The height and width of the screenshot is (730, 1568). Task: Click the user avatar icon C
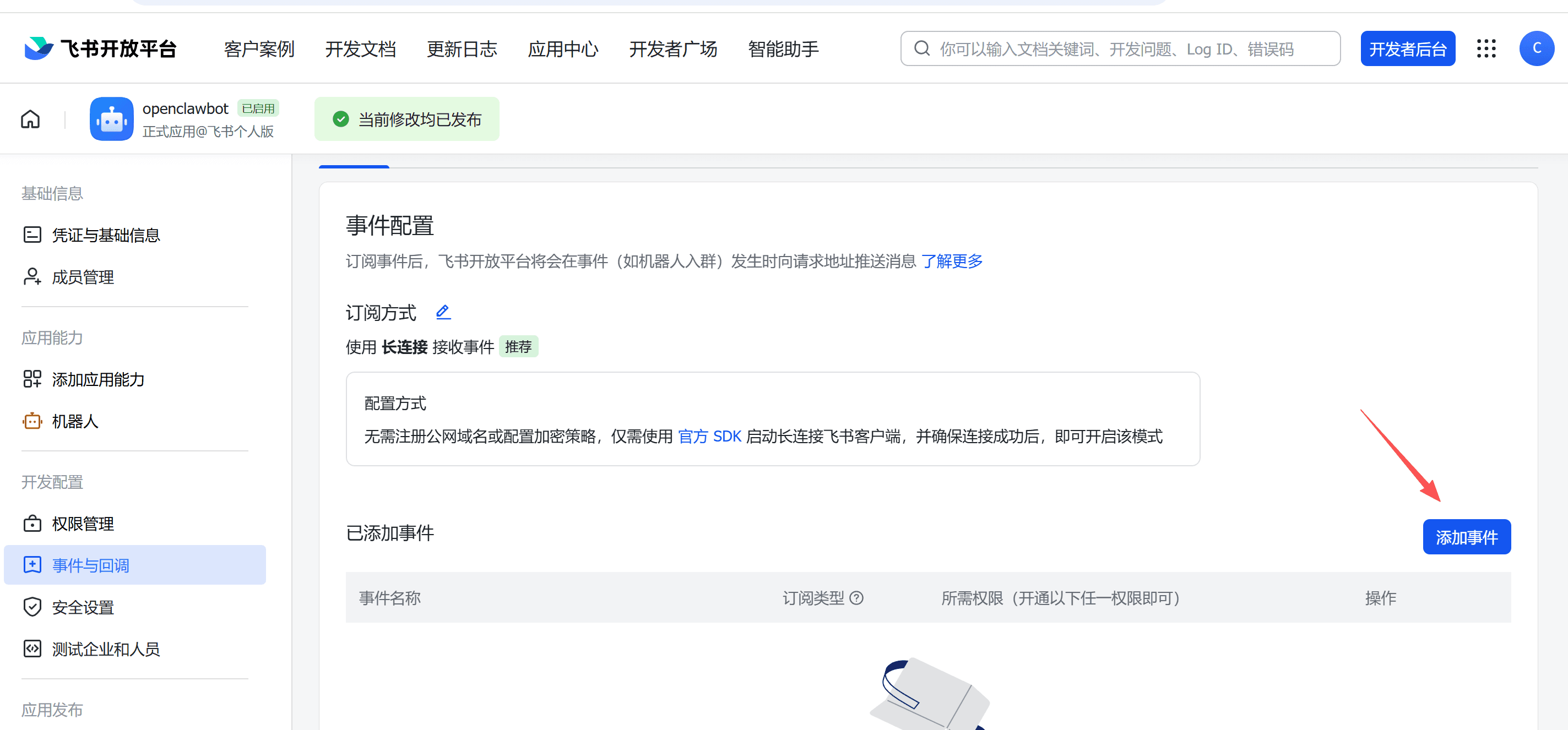click(1536, 48)
